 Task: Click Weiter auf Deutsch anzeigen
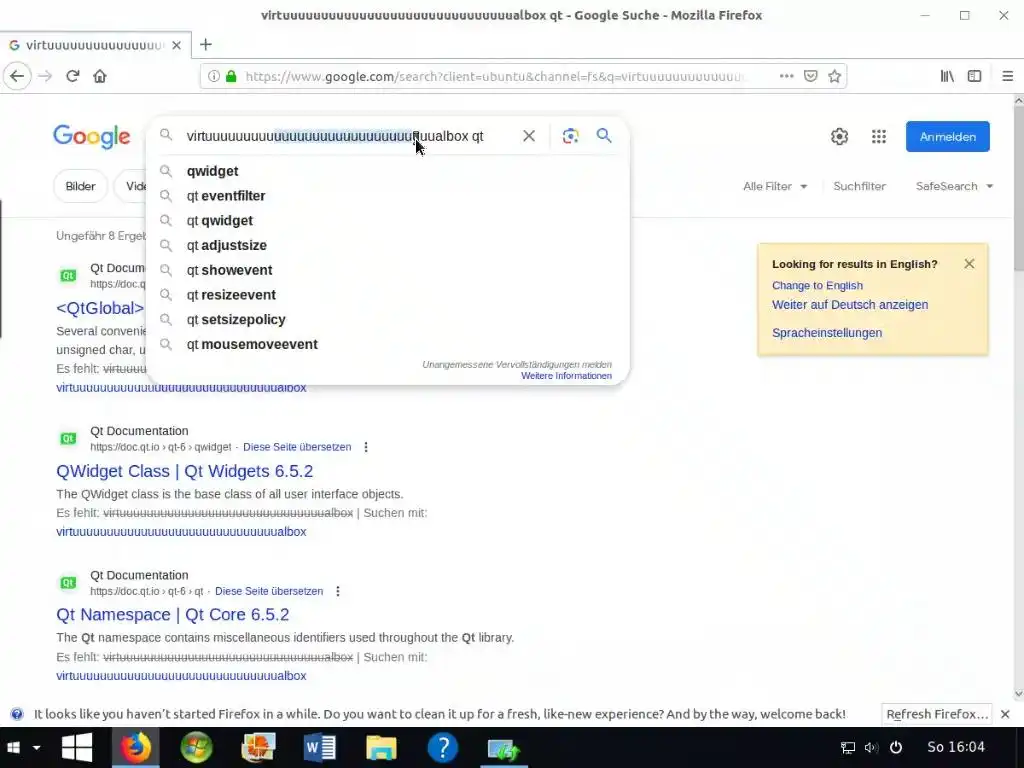click(x=850, y=305)
